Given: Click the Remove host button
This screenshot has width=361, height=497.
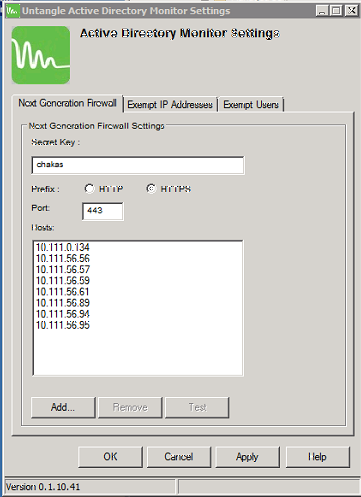Looking at the screenshot, I should pos(130,407).
